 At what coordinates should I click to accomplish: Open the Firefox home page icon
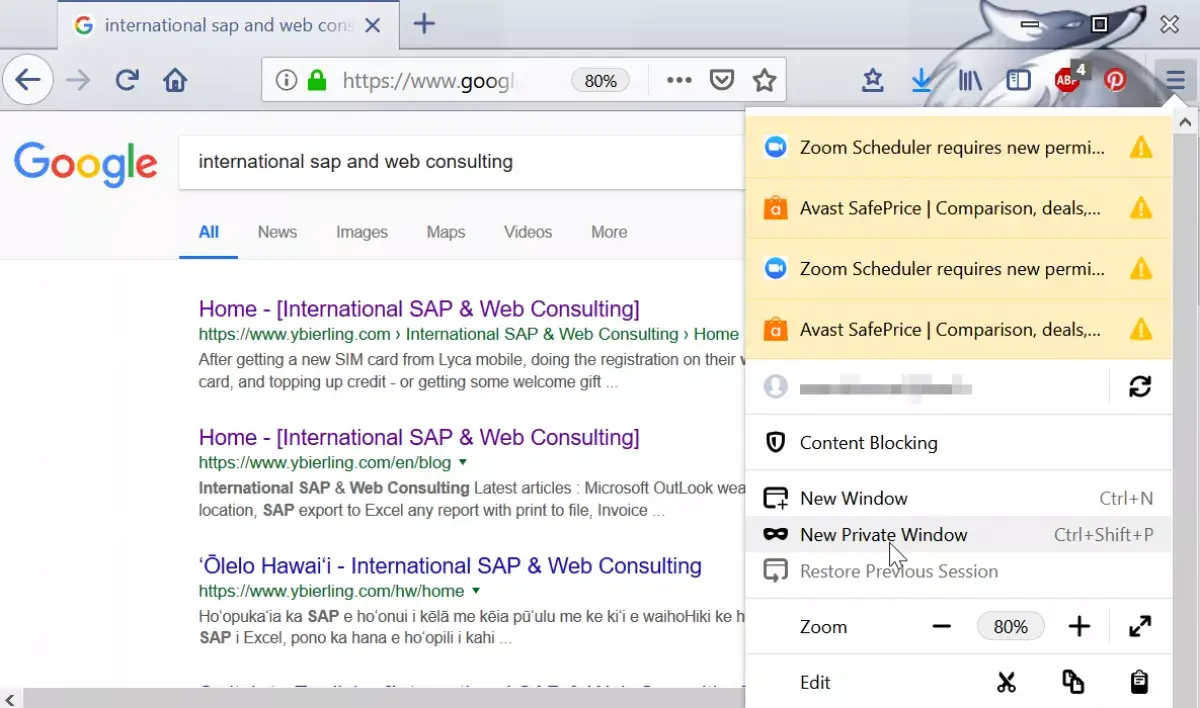point(175,80)
